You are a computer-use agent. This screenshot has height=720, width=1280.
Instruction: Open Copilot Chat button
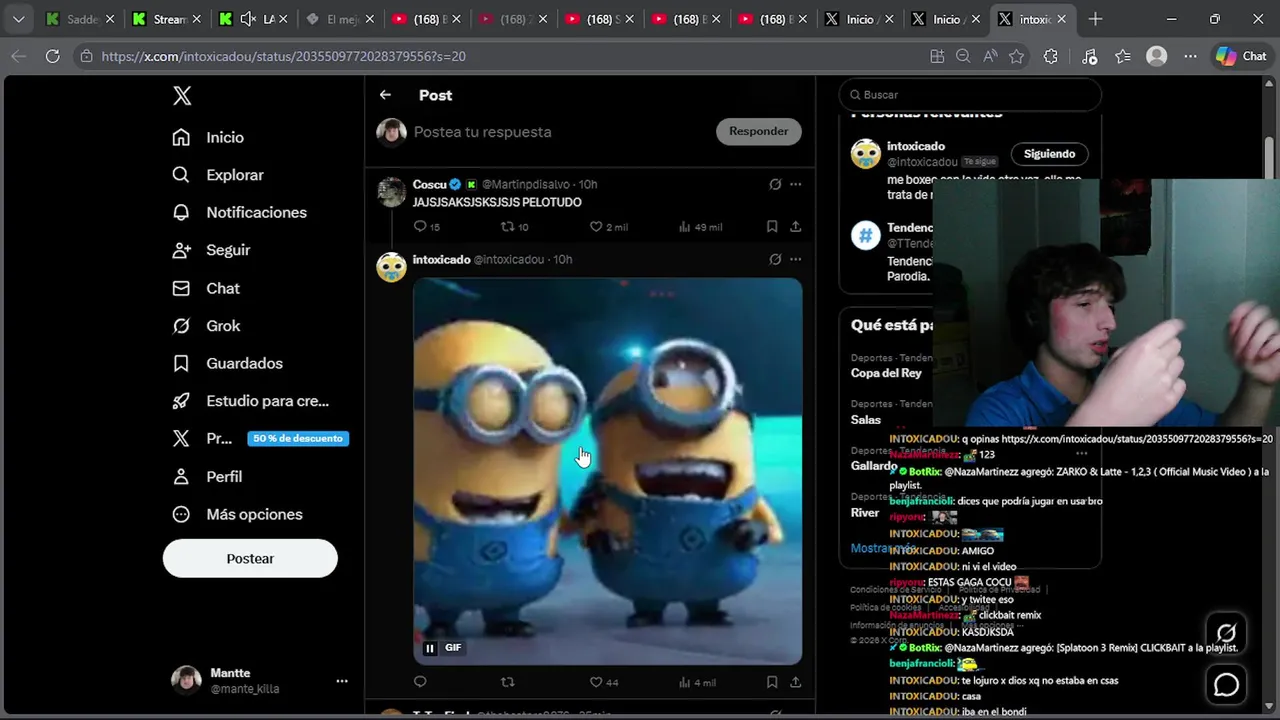point(1241,56)
